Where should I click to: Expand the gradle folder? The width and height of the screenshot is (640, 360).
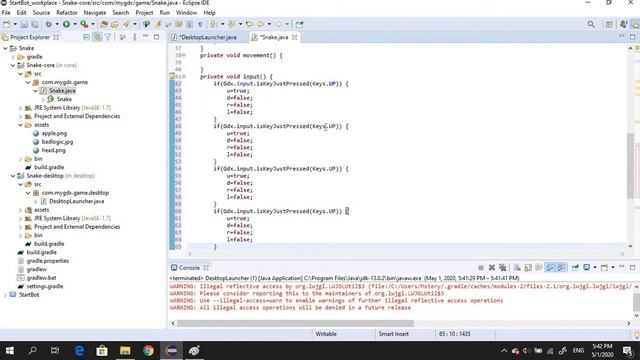pyautogui.click(x=13, y=57)
